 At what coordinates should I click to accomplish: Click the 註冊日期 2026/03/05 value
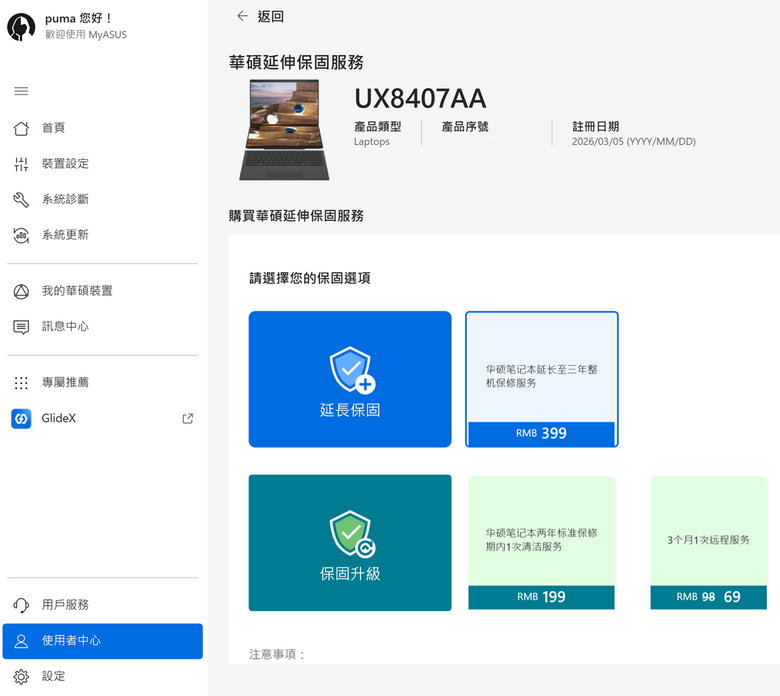(x=634, y=142)
